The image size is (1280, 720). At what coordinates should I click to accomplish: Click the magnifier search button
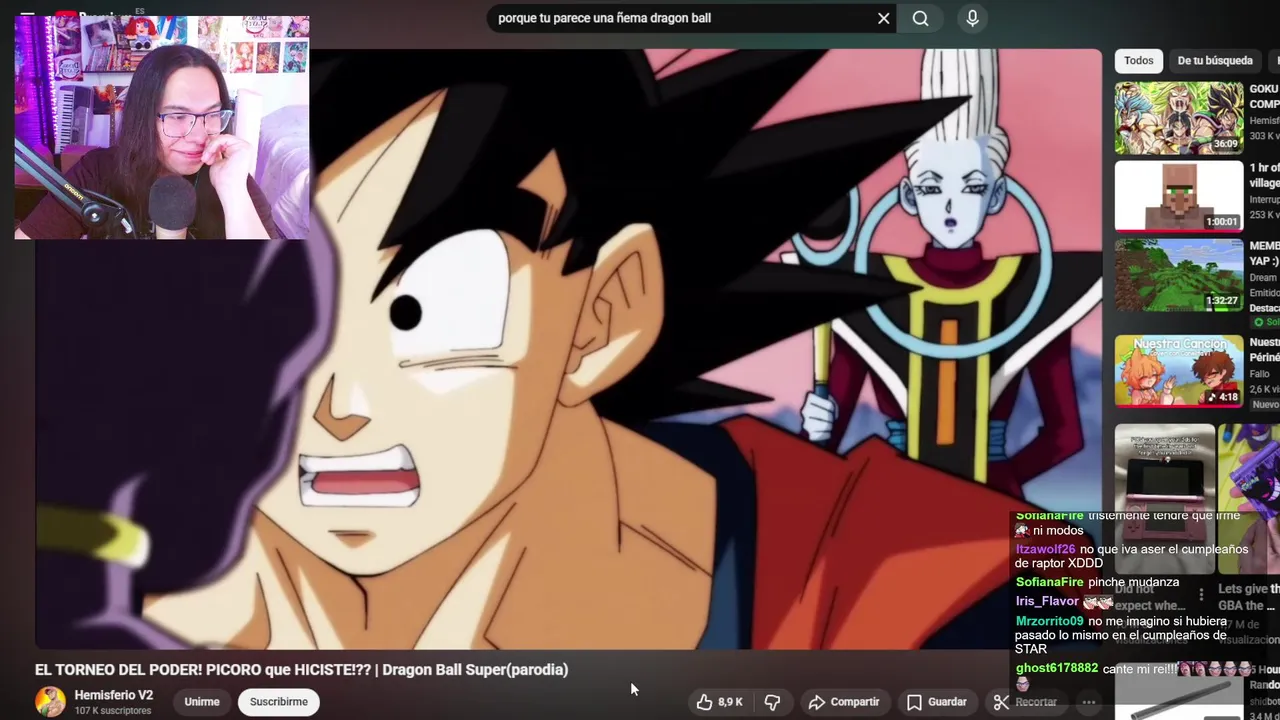click(x=921, y=18)
